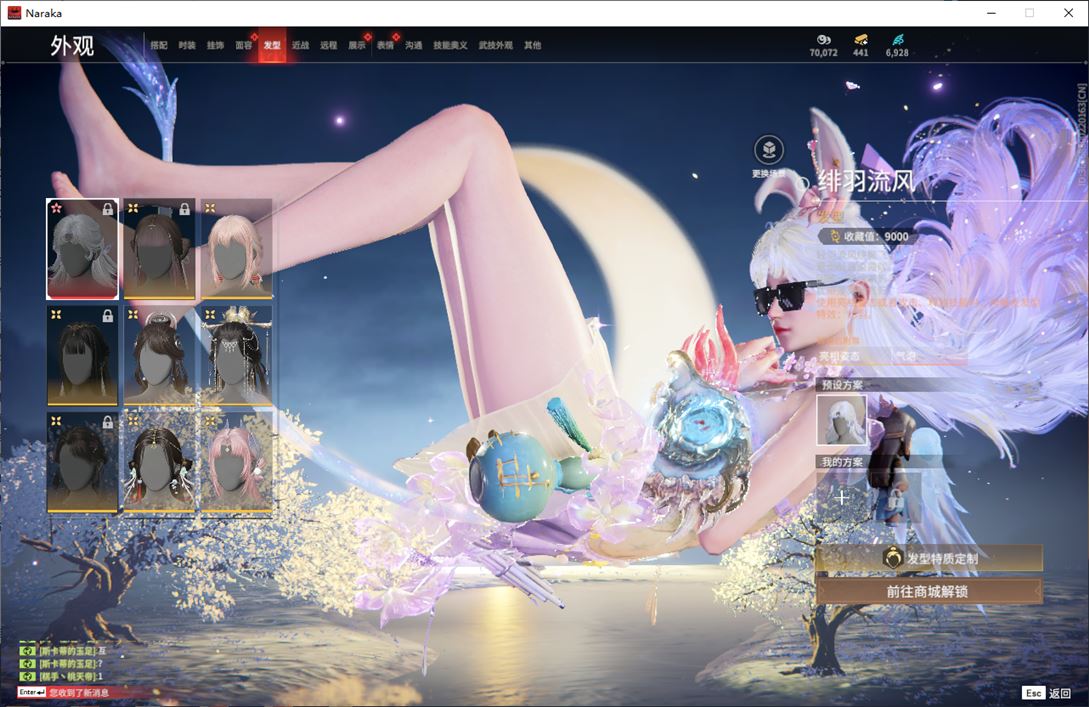Switch to the 技能奥义 tab
The width and height of the screenshot is (1089, 707).
[x=450, y=45]
